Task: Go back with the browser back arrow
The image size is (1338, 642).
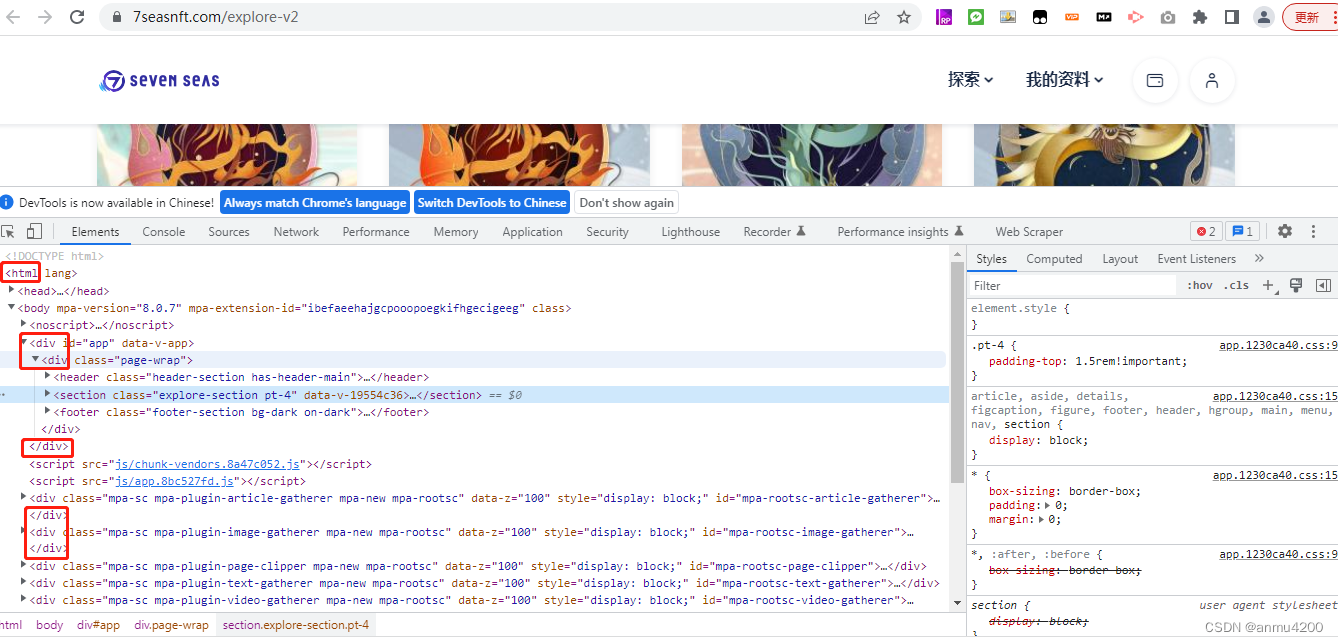Action: (15, 17)
